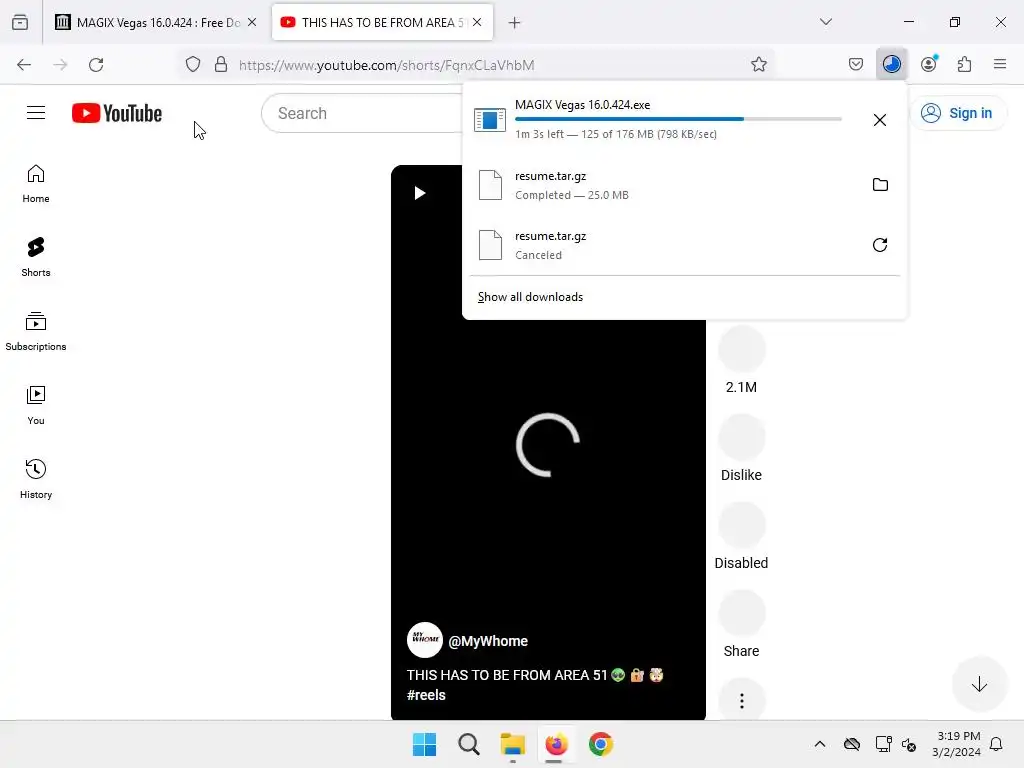Click the Sign in button

click(957, 113)
